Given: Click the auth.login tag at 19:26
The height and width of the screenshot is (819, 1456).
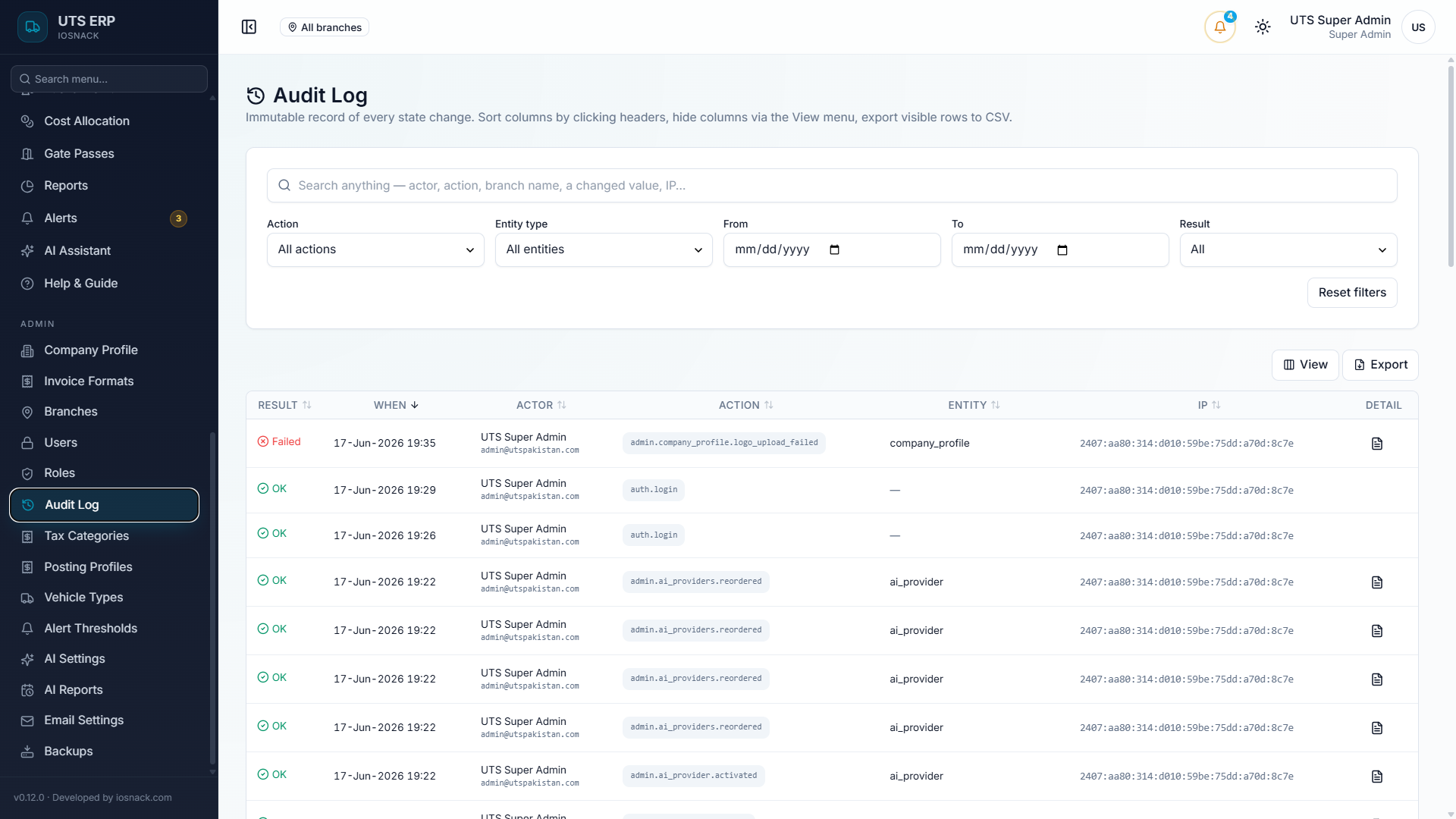Looking at the screenshot, I should 654,535.
